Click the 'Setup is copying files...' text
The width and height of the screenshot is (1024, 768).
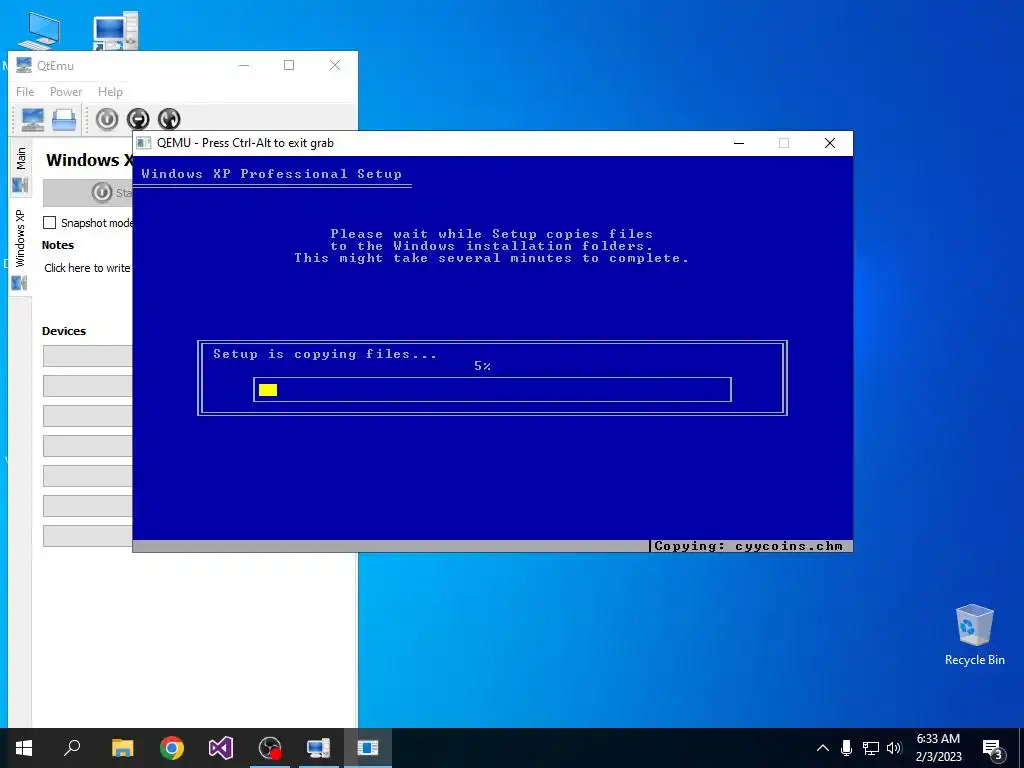325,354
